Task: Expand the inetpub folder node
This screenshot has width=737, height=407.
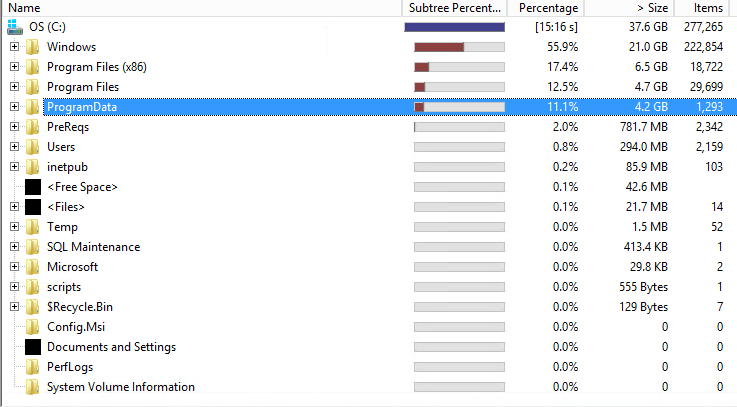Action: [15, 166]
